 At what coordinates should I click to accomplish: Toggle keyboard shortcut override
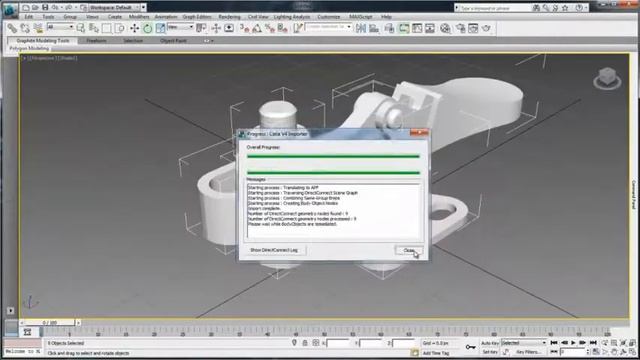pos(229,28)
